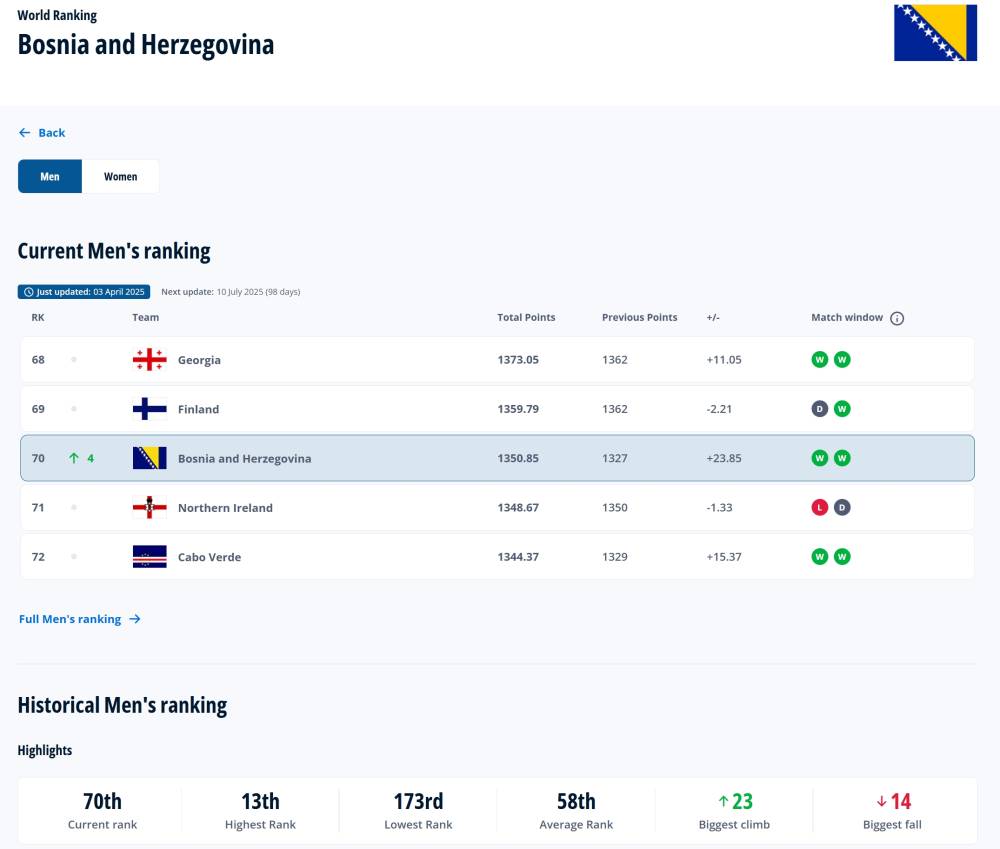Click the Biggest climb 23 highlight
The height and width of the screenshot is (849, 1000).
(735, 809)
